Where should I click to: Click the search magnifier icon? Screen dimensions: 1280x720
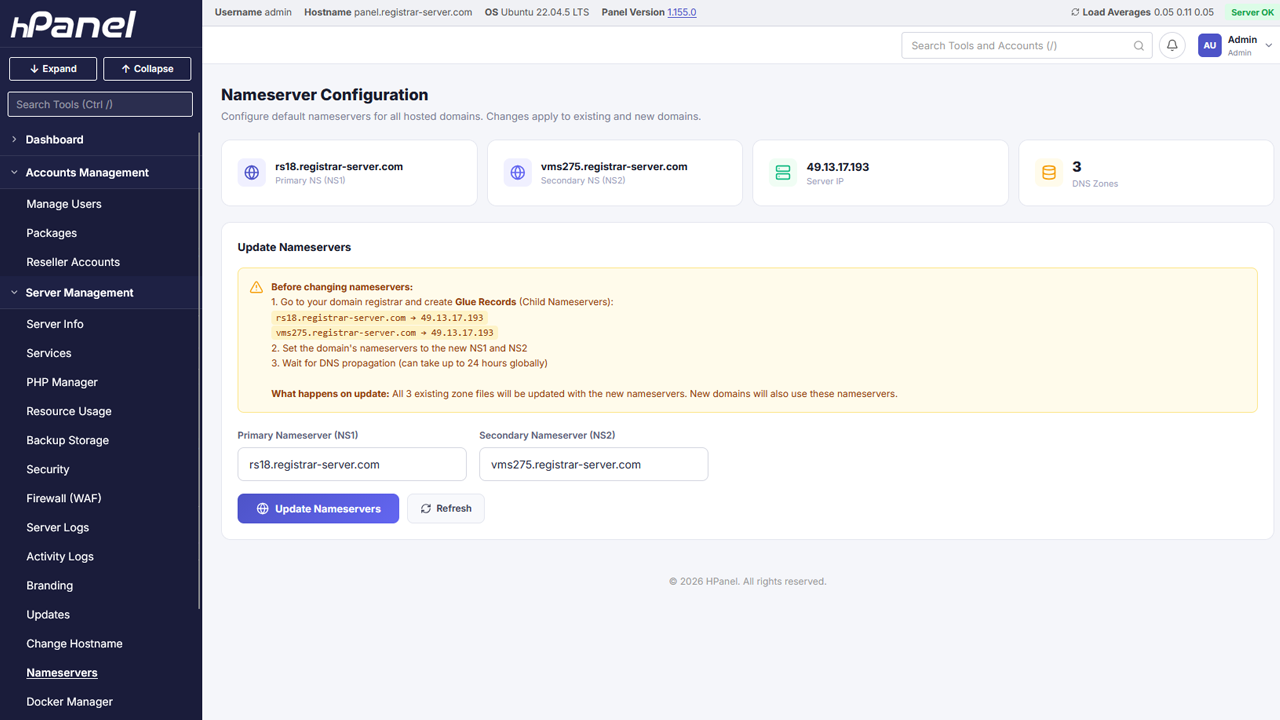click(x=1139, y=45)
